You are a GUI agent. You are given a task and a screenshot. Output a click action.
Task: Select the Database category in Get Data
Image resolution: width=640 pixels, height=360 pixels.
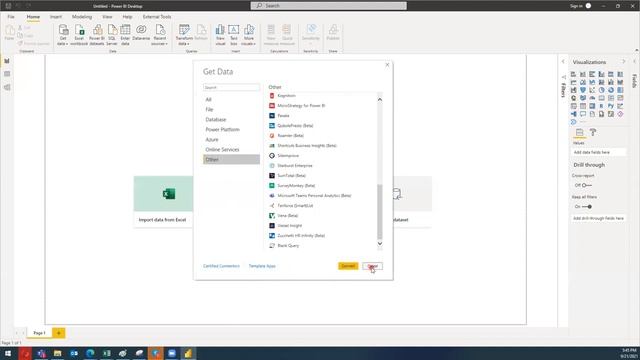coord(231,120)
